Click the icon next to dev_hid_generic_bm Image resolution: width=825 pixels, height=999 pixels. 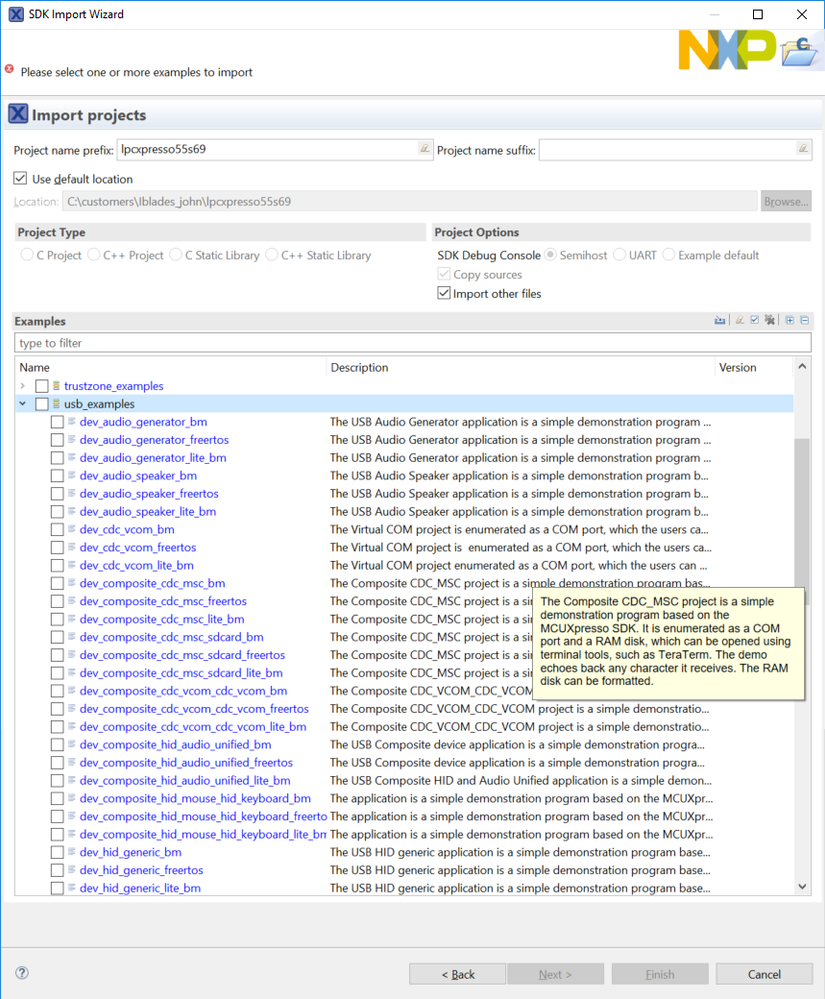(72, 852)
